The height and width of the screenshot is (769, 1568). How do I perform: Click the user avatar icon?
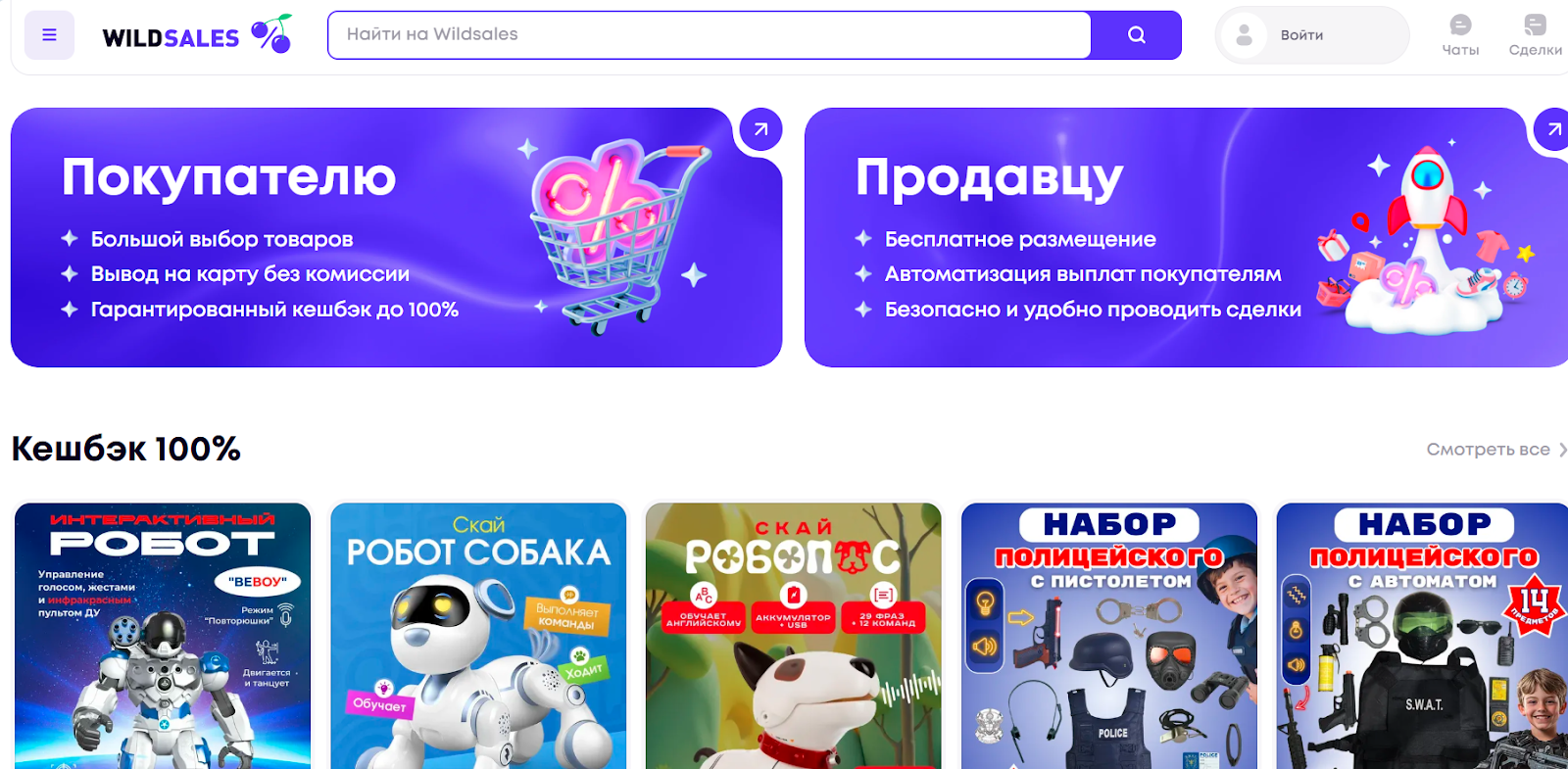point(1244,35)
